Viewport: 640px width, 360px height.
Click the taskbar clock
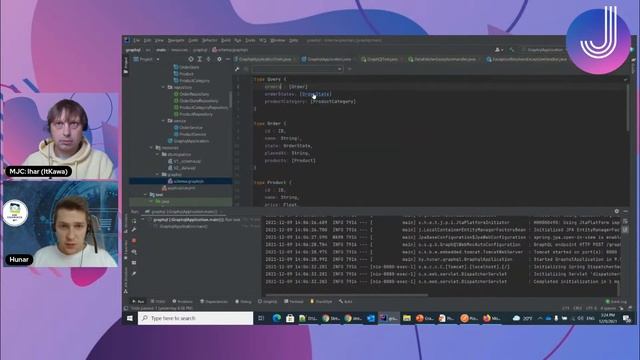click(609, 318)
